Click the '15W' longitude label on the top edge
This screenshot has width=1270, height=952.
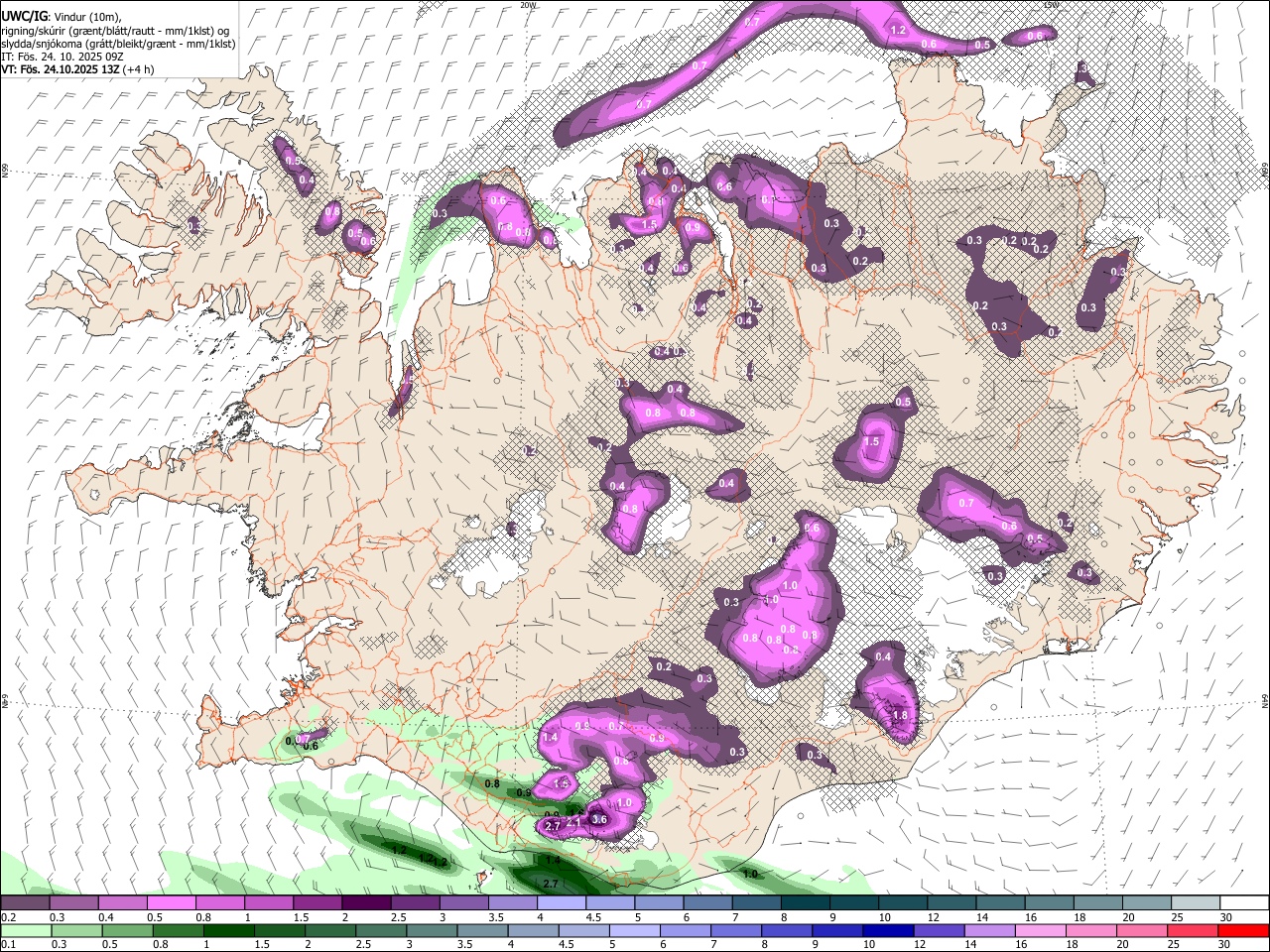[x=1052, y=5]
